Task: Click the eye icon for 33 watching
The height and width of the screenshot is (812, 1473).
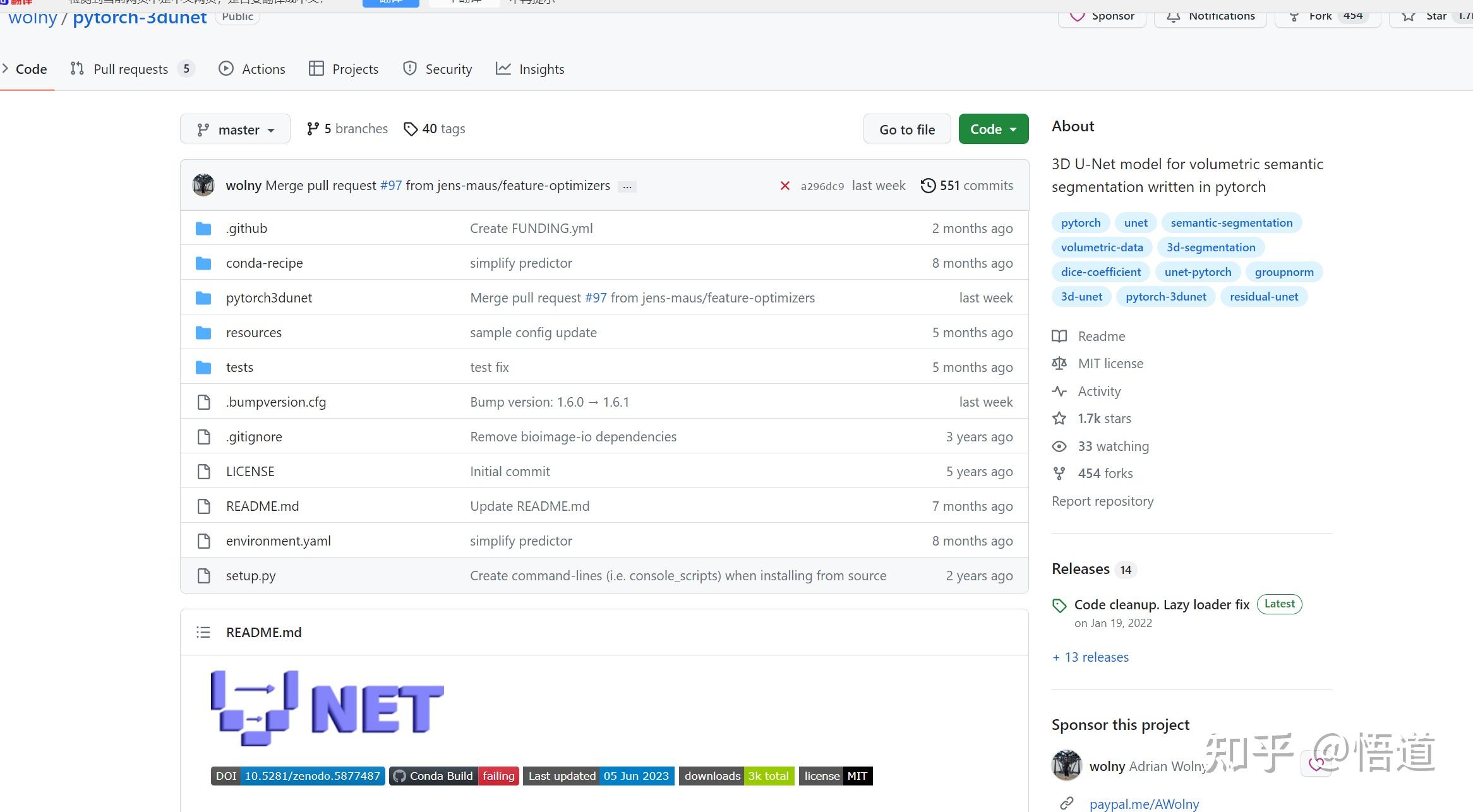Action: coord(1059,446)
